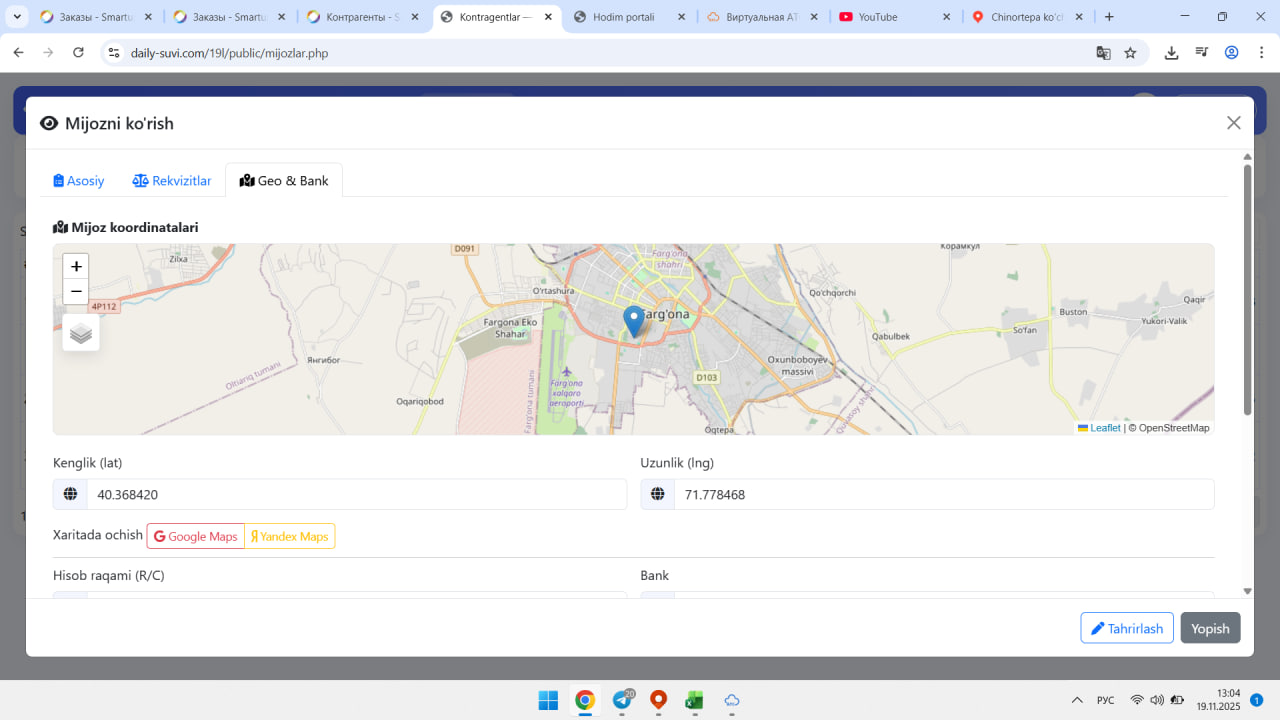Close the Mijozni ko'rish dialog
This screenshot has width=1280, height=720.
(1233, 123)
